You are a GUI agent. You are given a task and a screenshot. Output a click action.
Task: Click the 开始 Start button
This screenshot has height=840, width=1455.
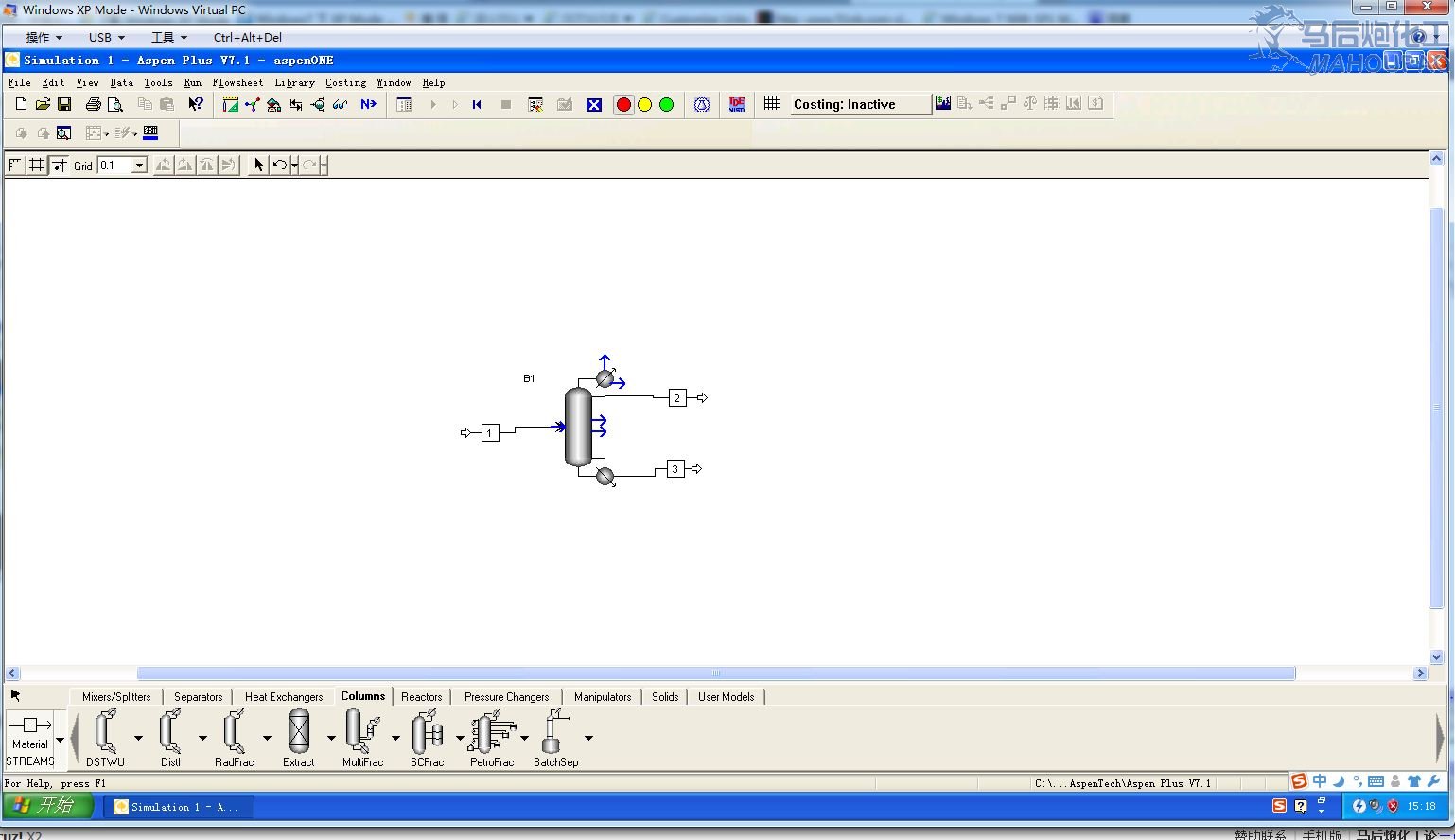(x=47, y=806)
